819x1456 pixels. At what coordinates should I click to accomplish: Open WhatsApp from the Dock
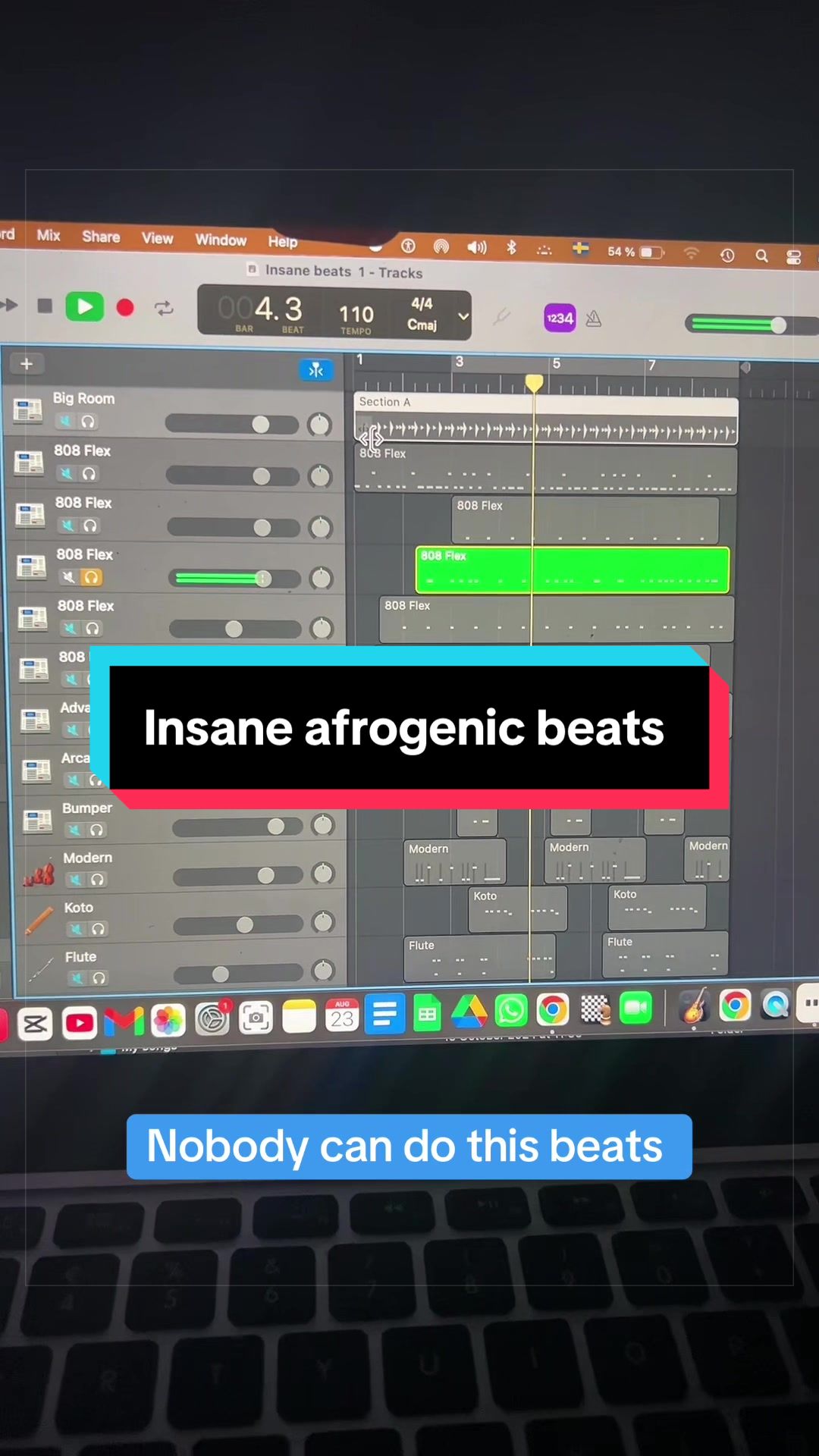point(511,1011)
